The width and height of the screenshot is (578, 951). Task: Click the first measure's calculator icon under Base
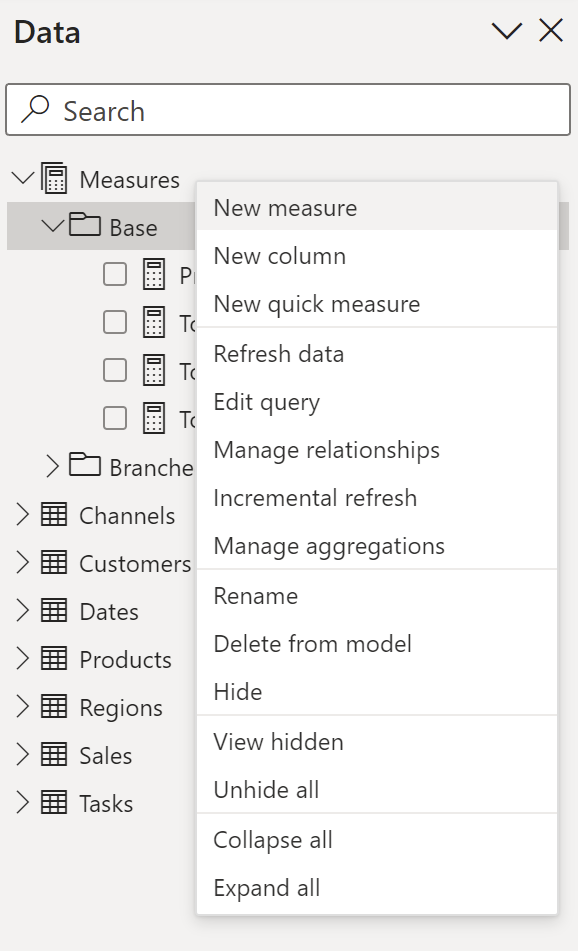[154, 274]
